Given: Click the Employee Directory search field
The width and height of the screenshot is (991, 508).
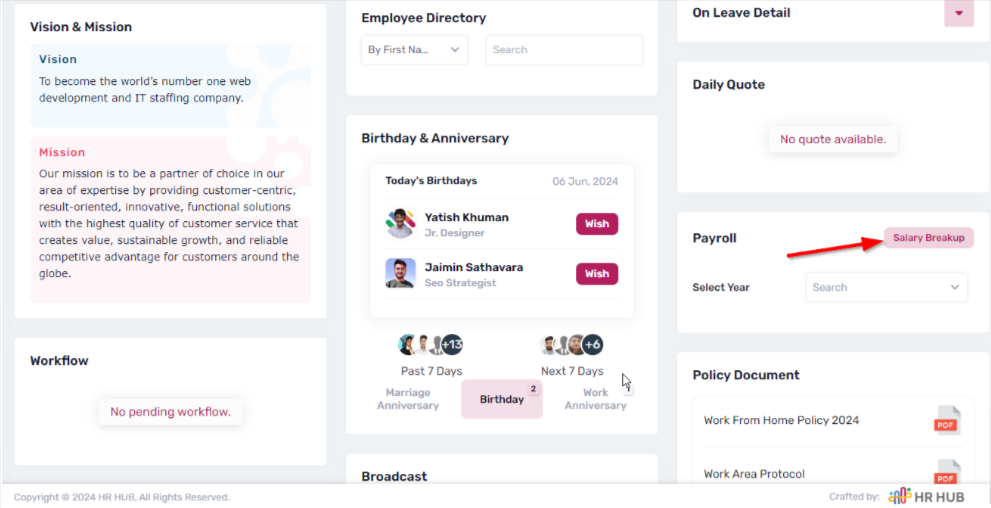Looking at the screenshot, I should coord(564,50).
